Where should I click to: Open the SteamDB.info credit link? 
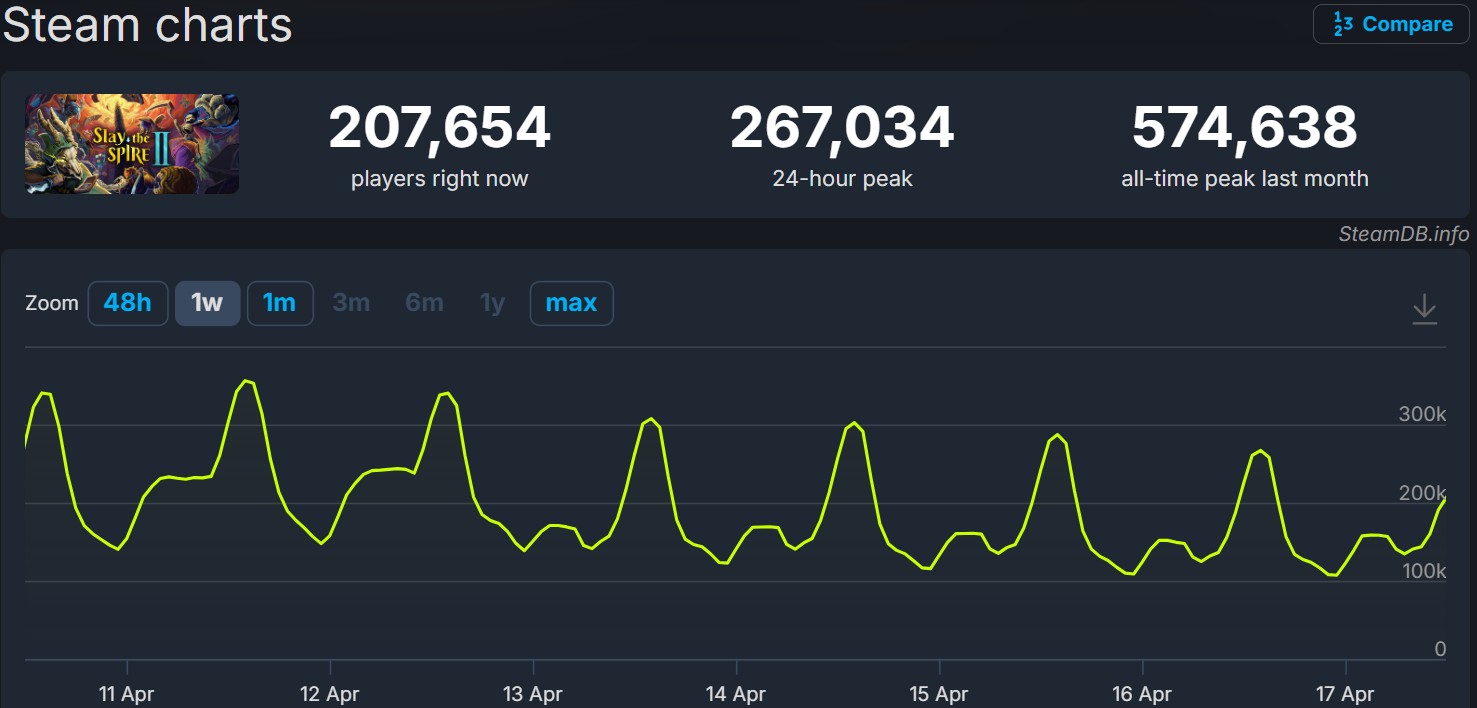point(1403,234)
